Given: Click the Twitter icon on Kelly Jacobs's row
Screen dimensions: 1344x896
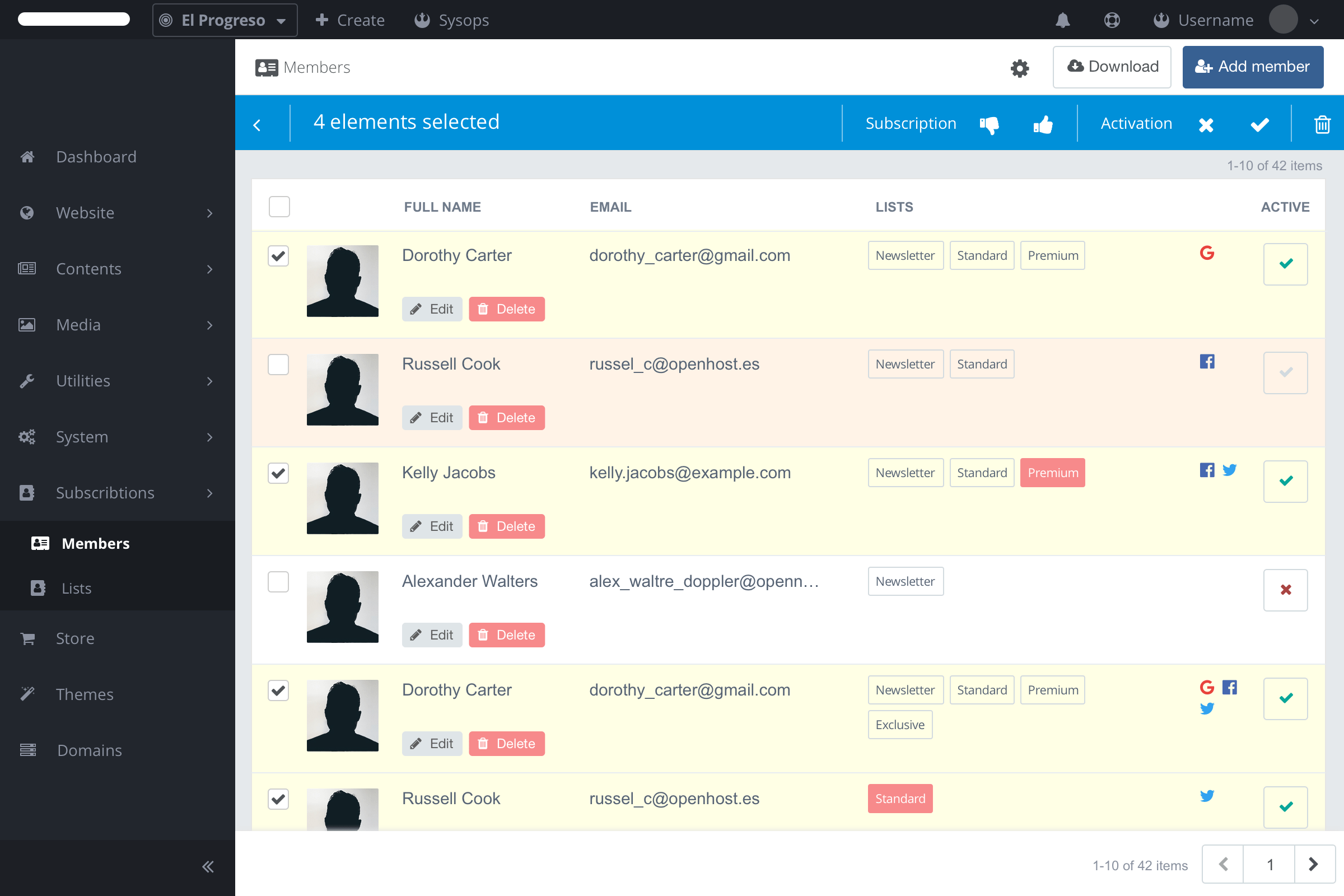Looking at the screenshot, I should [x=1230, y=469].
